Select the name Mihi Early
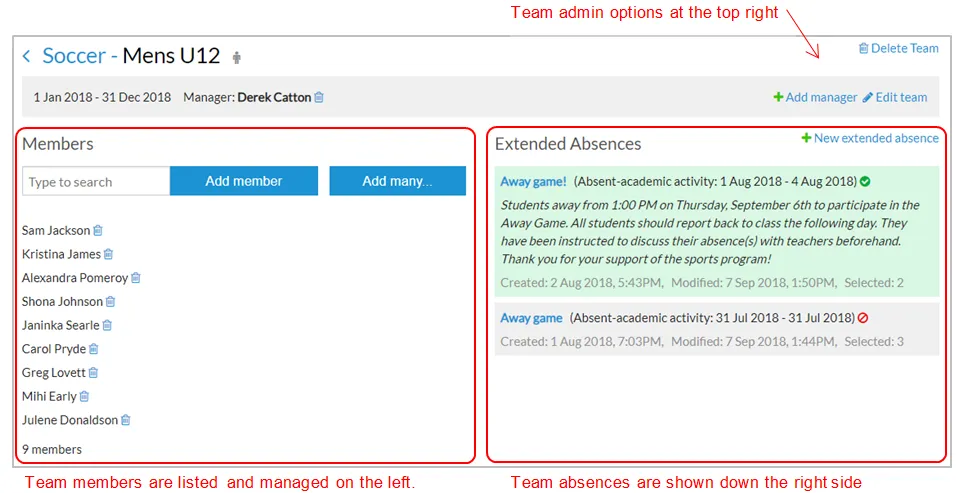Viewport: 956px width, 493px height. coord(49,396)
